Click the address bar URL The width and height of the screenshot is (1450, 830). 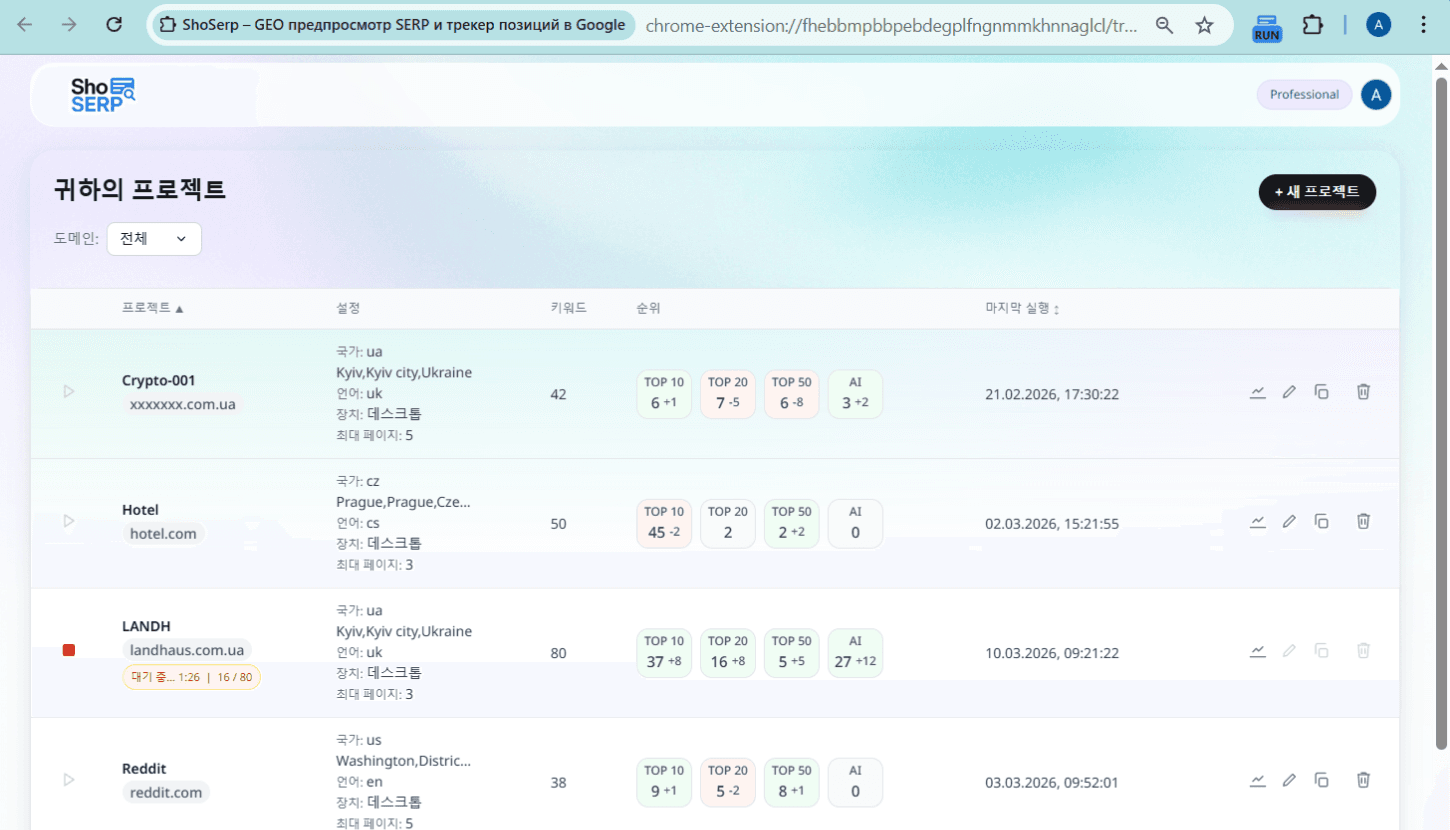pyautogui.click(x=892, y=26)
